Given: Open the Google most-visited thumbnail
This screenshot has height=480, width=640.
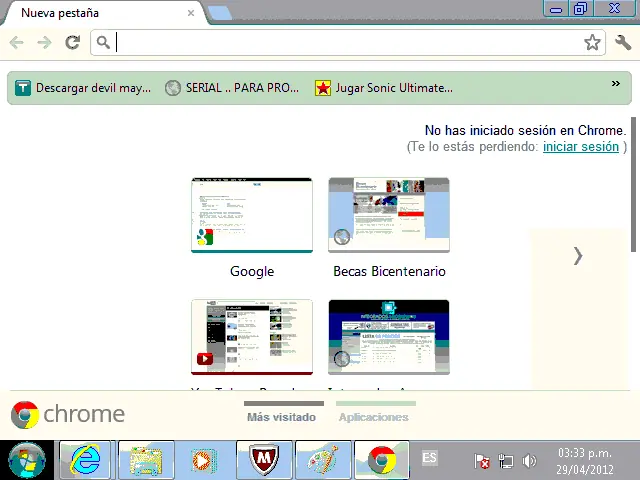Looking at the screenshot, I should click(252, 215).
